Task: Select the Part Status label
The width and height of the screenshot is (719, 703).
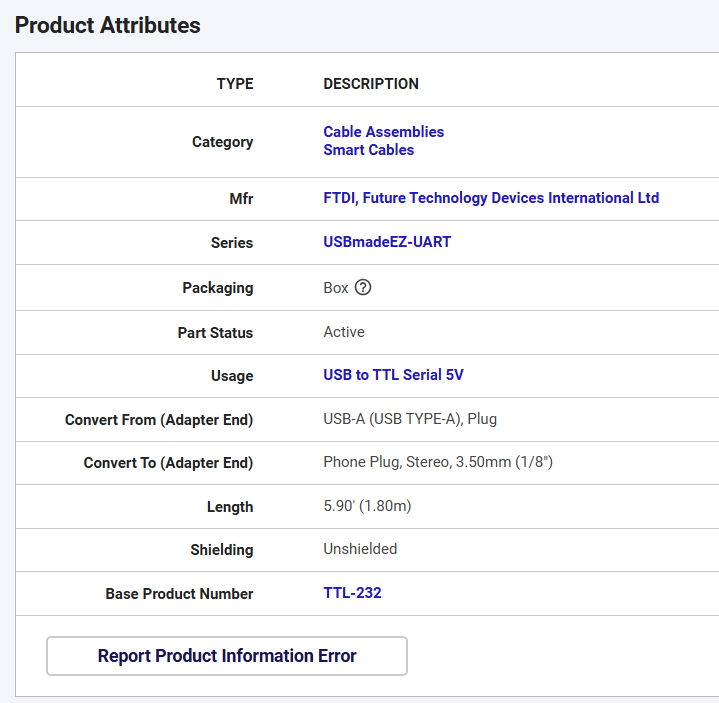Action: point(215,332)
